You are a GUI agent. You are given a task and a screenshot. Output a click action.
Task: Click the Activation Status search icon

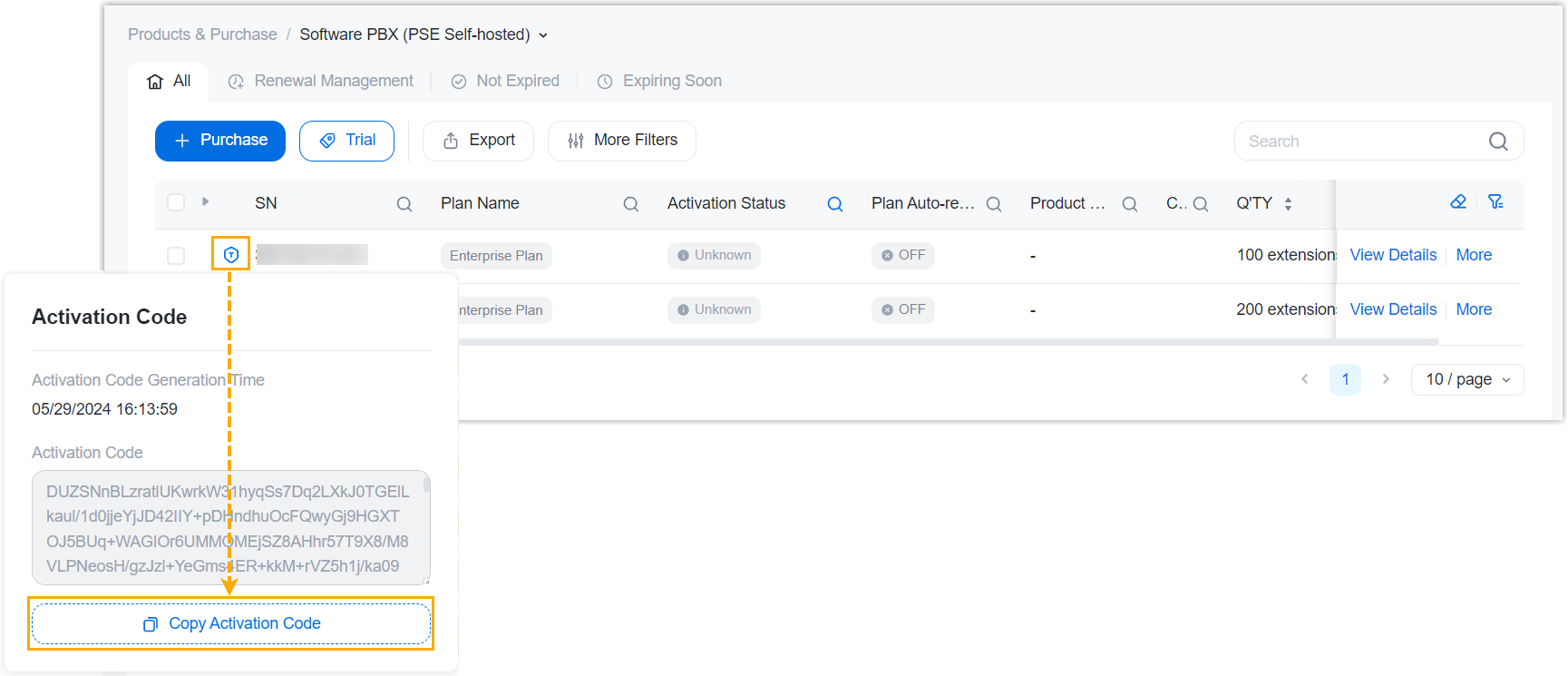835,204
